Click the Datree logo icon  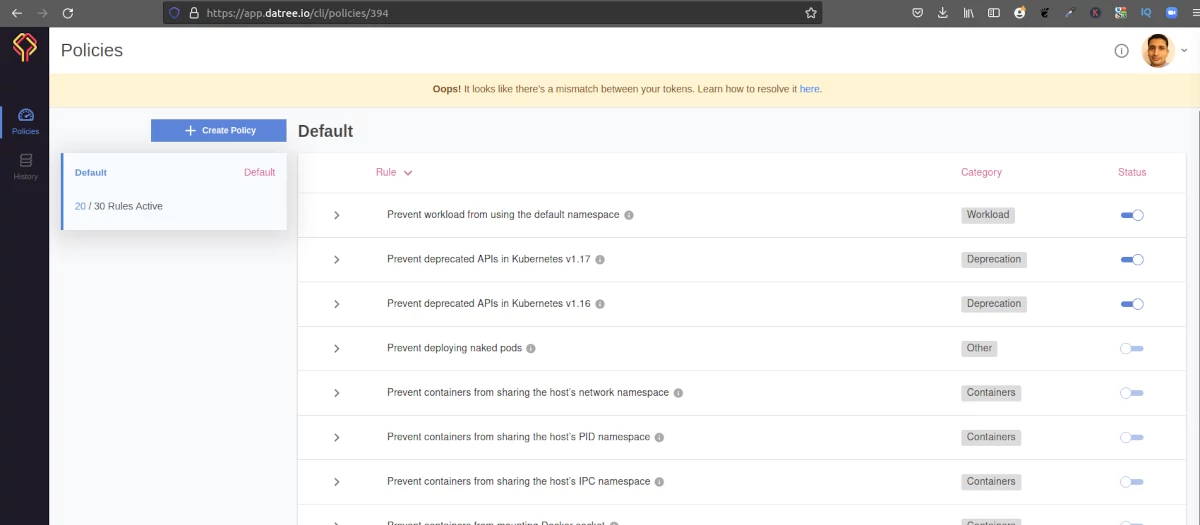(24, 49)
